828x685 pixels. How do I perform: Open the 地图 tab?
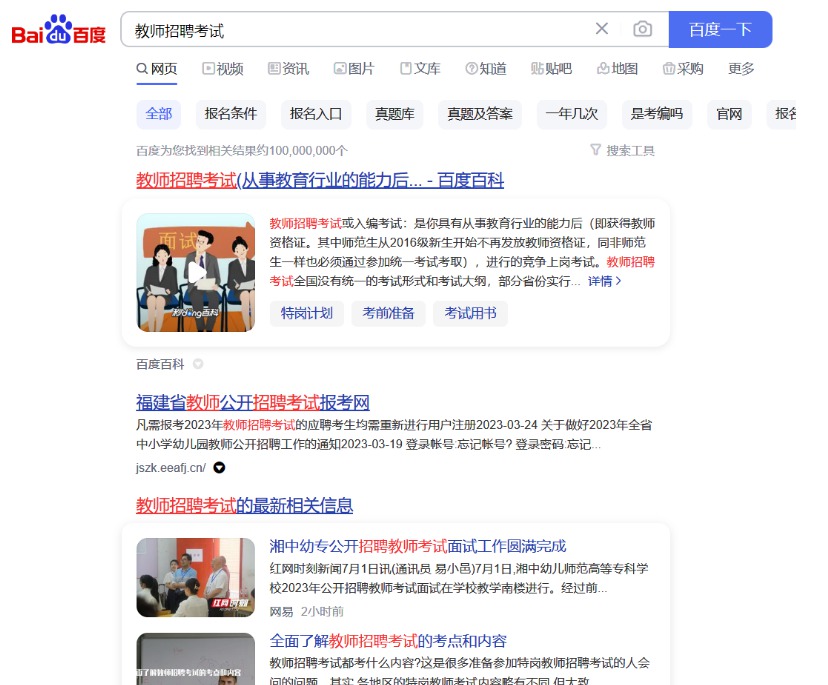point(617,69)
